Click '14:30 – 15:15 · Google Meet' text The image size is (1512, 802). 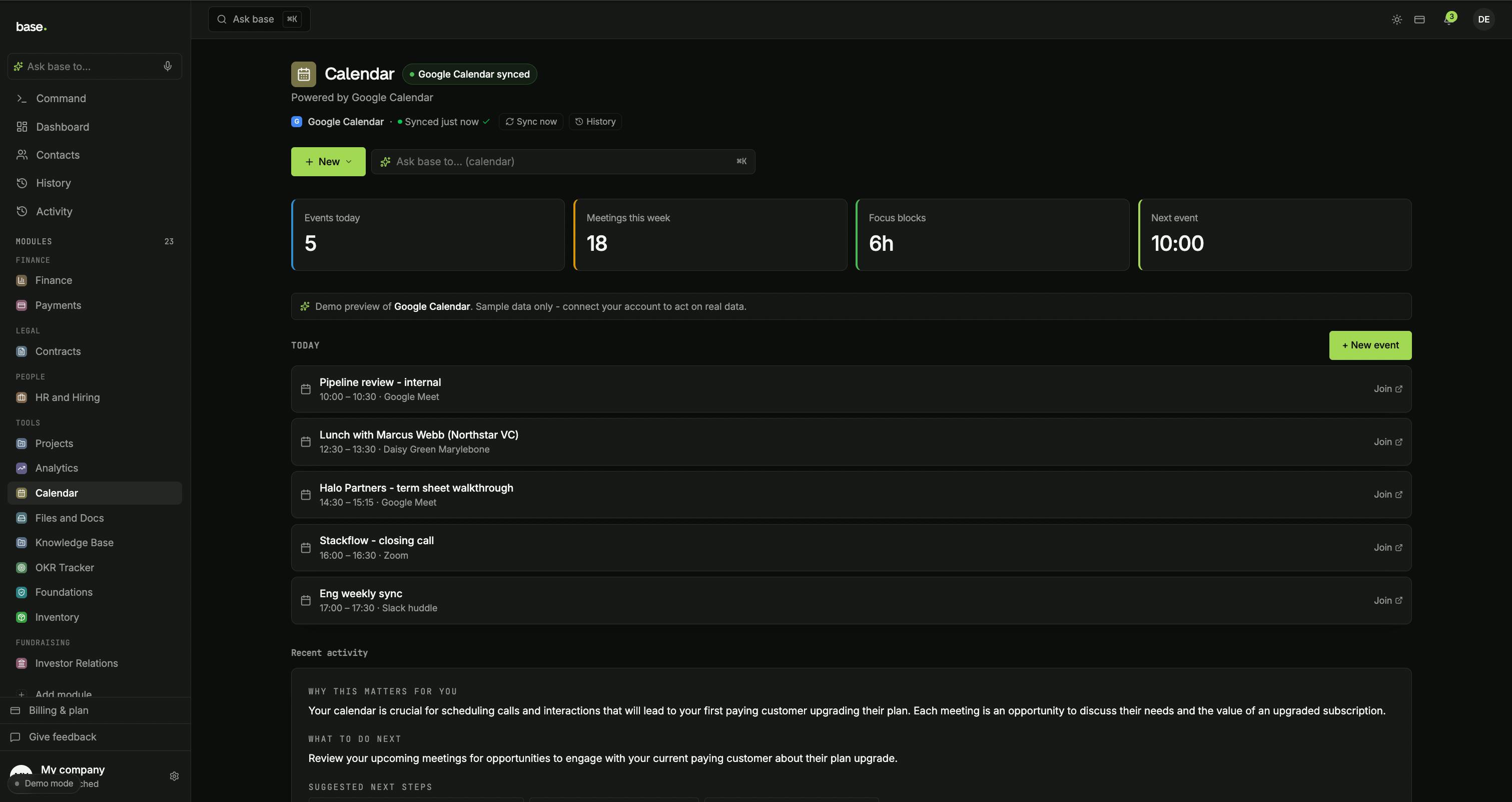click(378, 502)
